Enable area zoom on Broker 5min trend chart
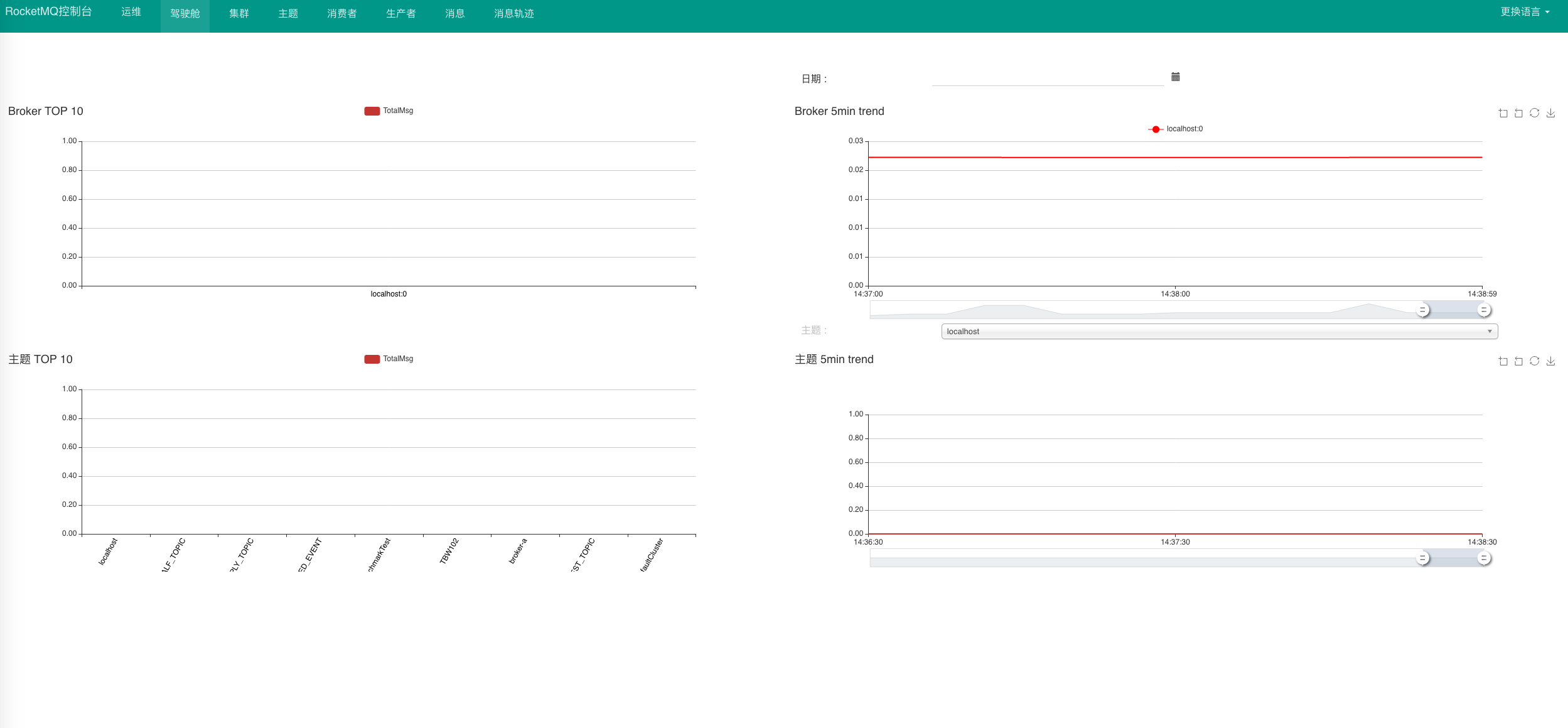The height and width of the screenshot is (728, 1568). (x=1503, y=113)
